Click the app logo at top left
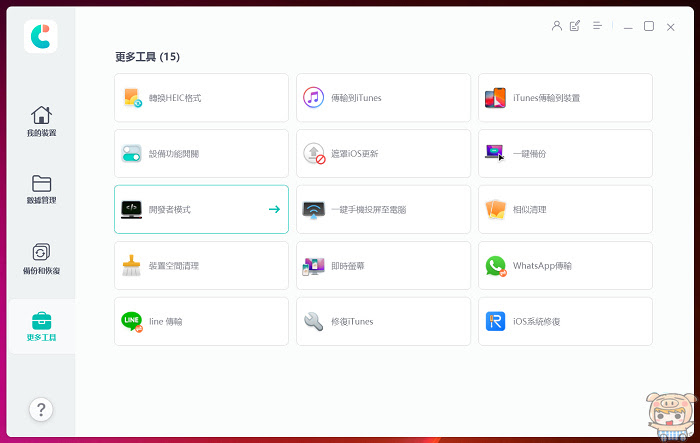The height and width of the screenshot is (443, 700). pyautogui.click(x=41, y=37)
